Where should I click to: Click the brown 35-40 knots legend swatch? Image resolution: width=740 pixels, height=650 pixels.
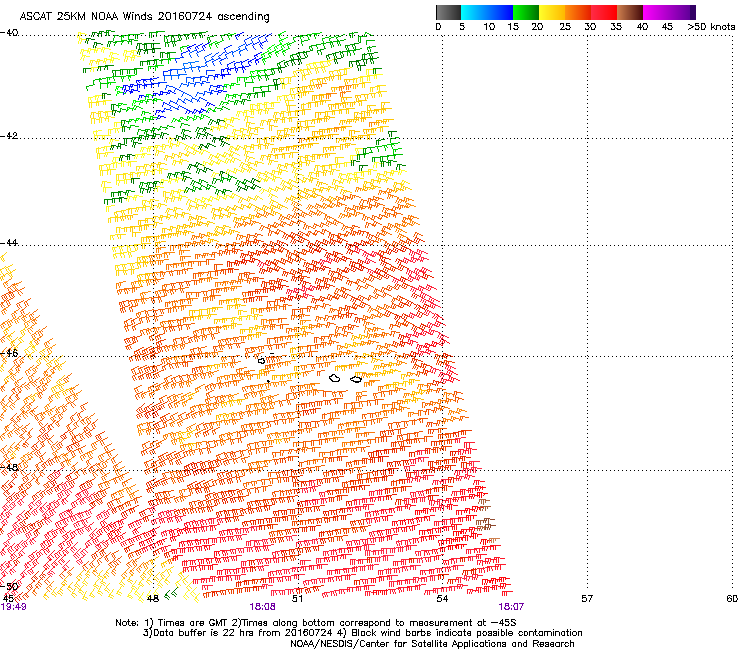[x=630, y=12]
